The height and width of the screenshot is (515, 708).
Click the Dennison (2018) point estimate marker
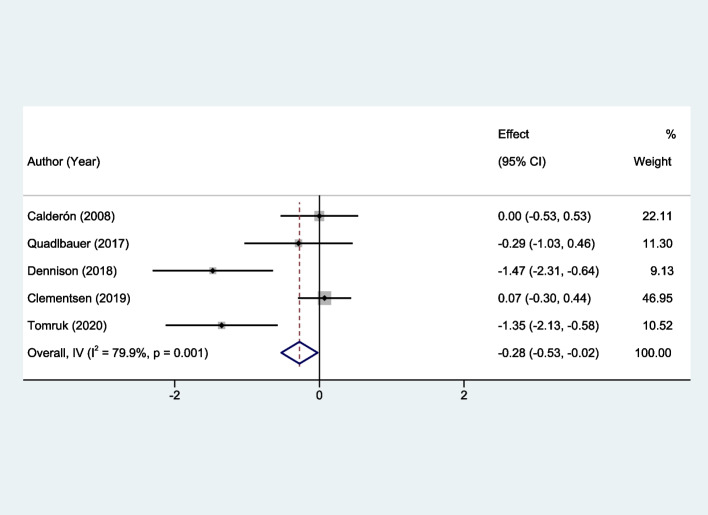pyautogui.click(x=213, y=270)
